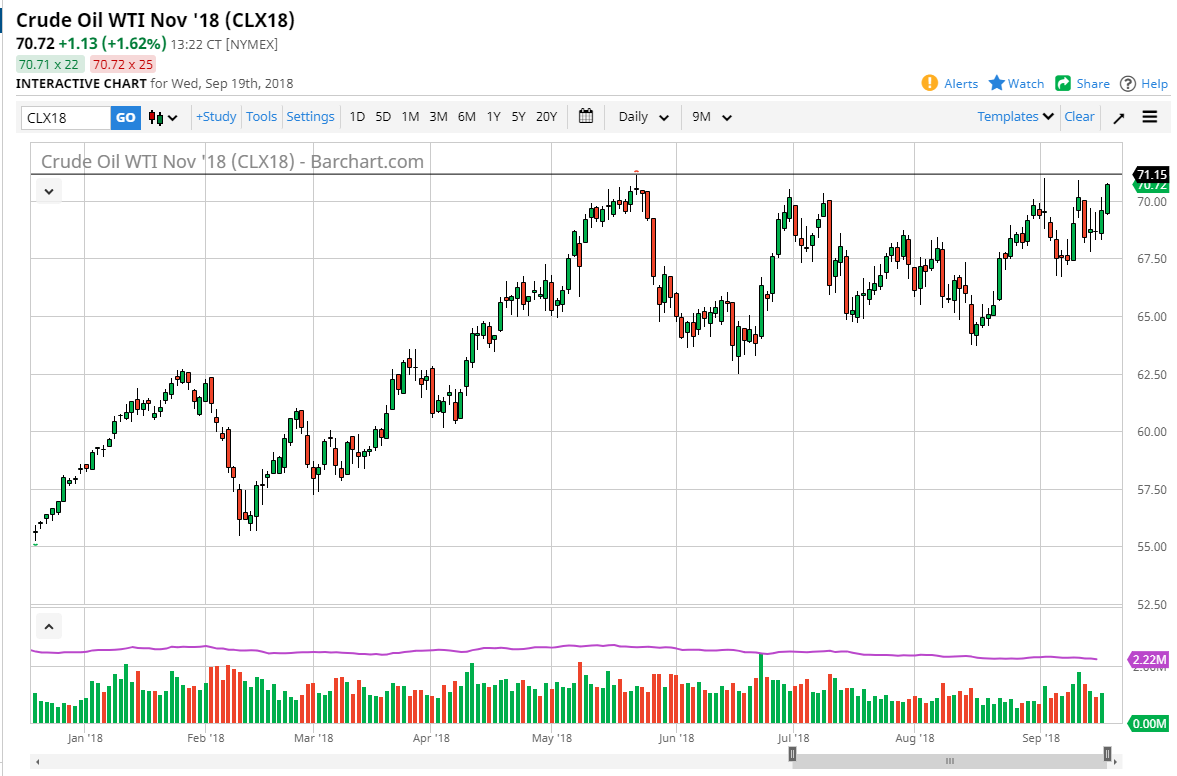Screen dimensions: 1177x776
Task: Open the Daily frequency dropdown
Action: pos(641,117)
